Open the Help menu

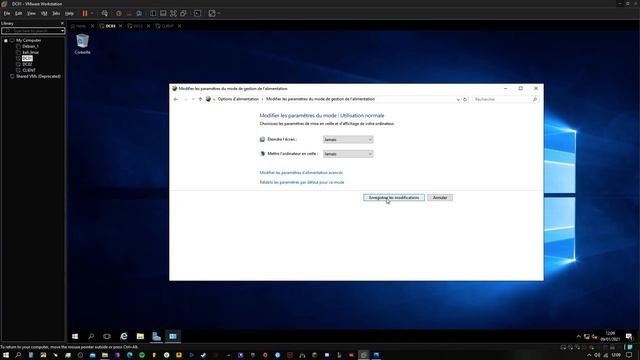click(x=69, y=13)
